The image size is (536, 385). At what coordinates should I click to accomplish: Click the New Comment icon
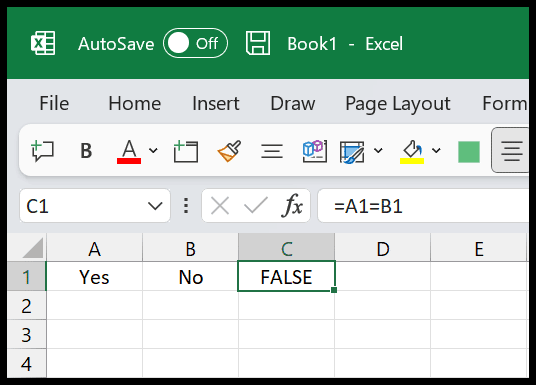pos(42,151)
